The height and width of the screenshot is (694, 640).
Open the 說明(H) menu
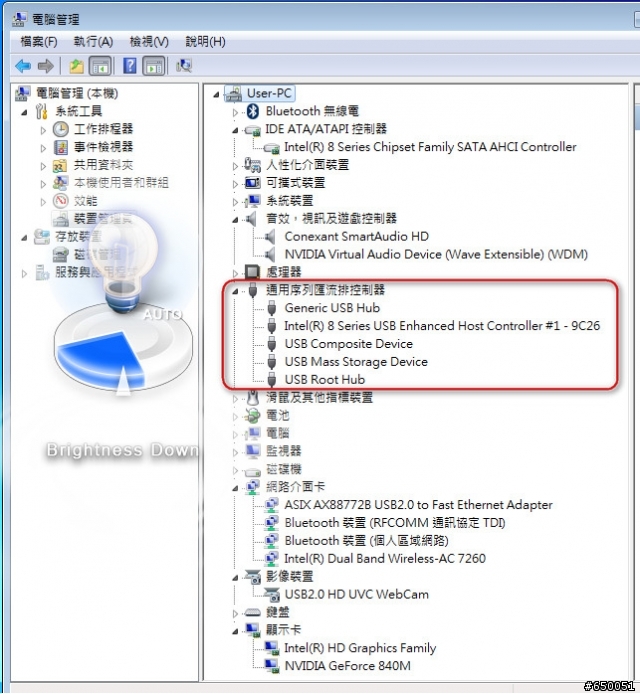tap(205, 42)
